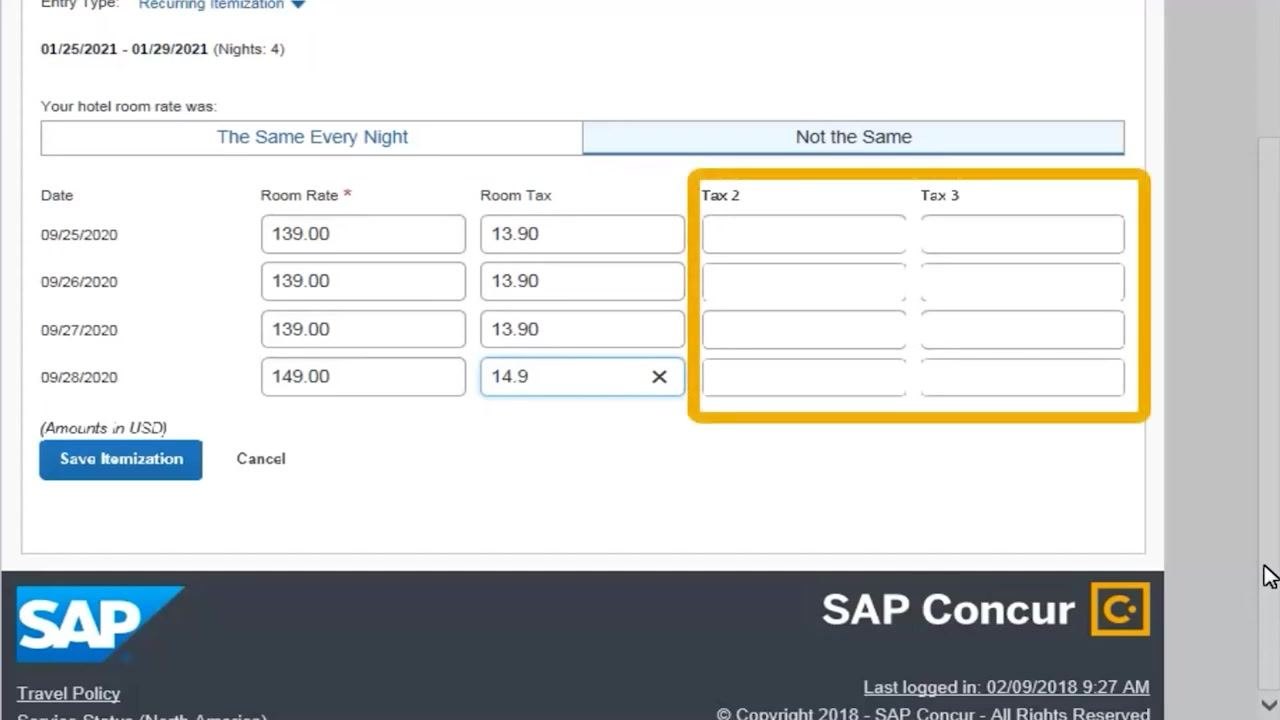The width and height of the screenshot is (1280, 720).
Task: Click Tax 3 field for 09/28/2020
Action: coord(1022,376)
